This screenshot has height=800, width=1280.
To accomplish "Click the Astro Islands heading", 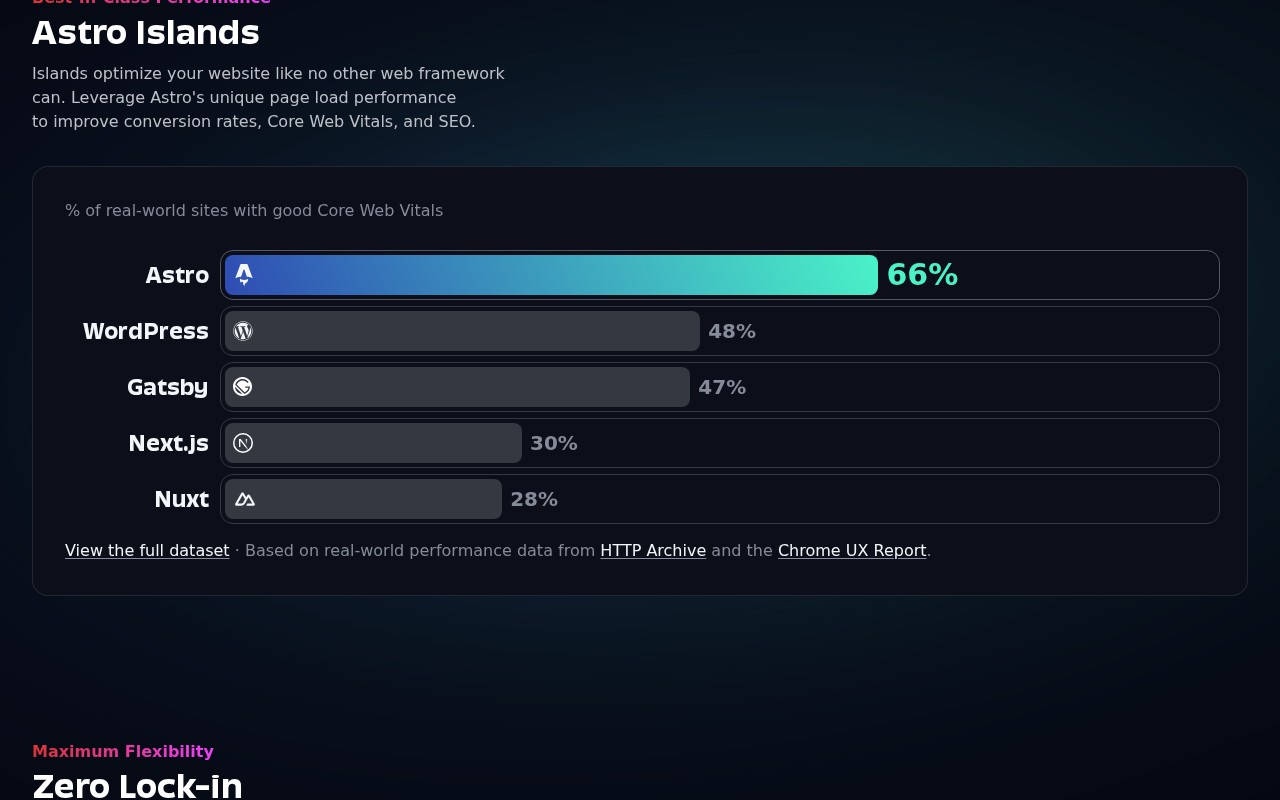I will point(146,33).
